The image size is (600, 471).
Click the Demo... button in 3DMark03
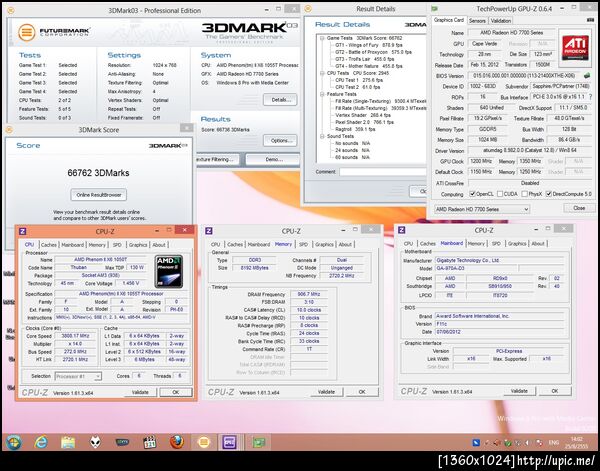273,159
